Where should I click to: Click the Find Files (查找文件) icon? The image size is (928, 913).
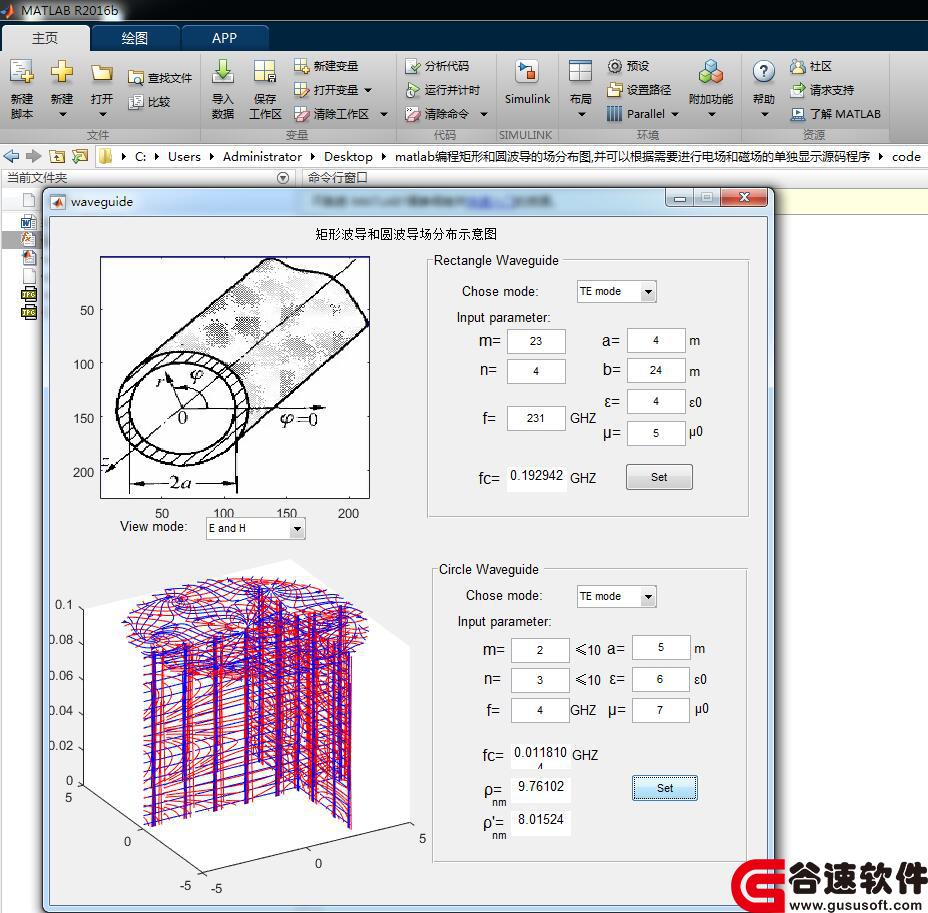[x=136, y=78]
